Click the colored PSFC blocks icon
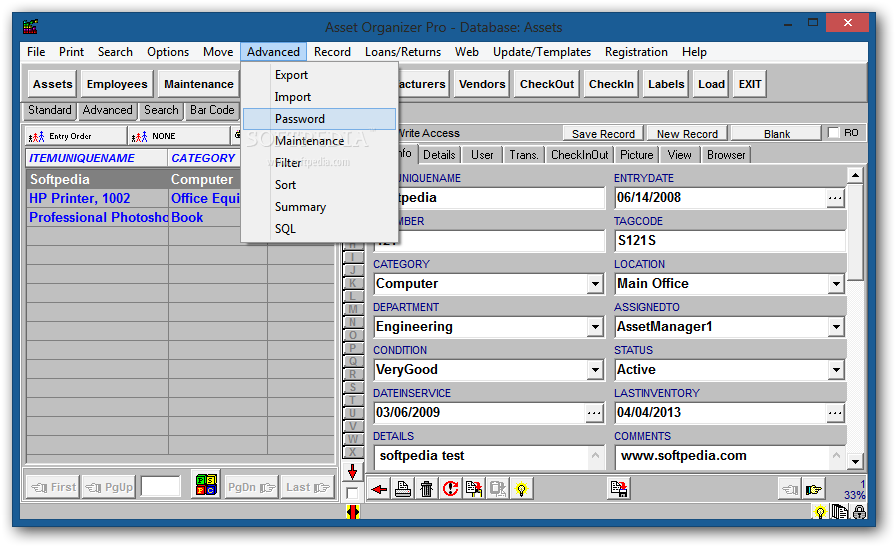This screenshot has height=547, width=896. pos(206,485)
